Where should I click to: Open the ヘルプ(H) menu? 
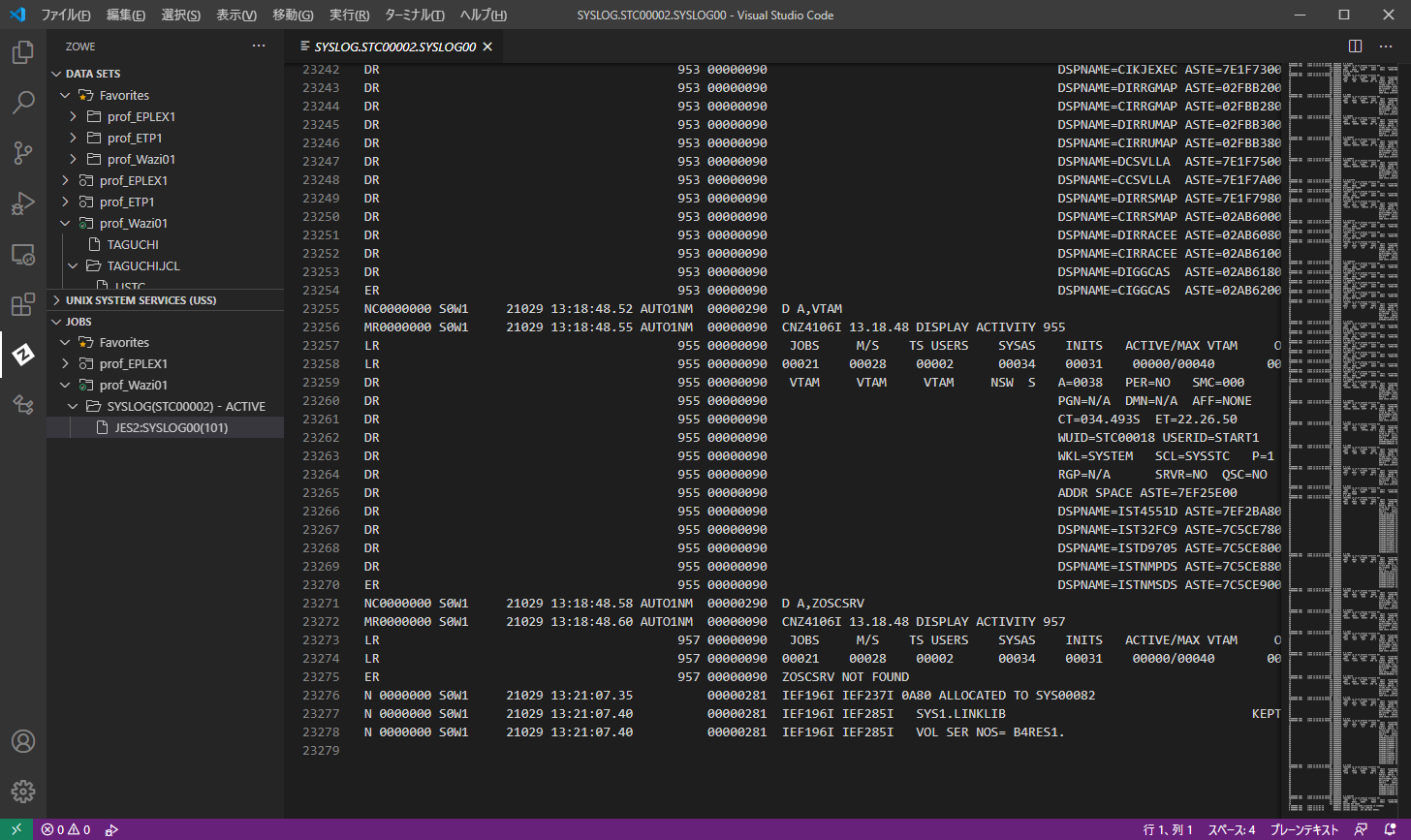pyautogui.click(x=483, y=15)
